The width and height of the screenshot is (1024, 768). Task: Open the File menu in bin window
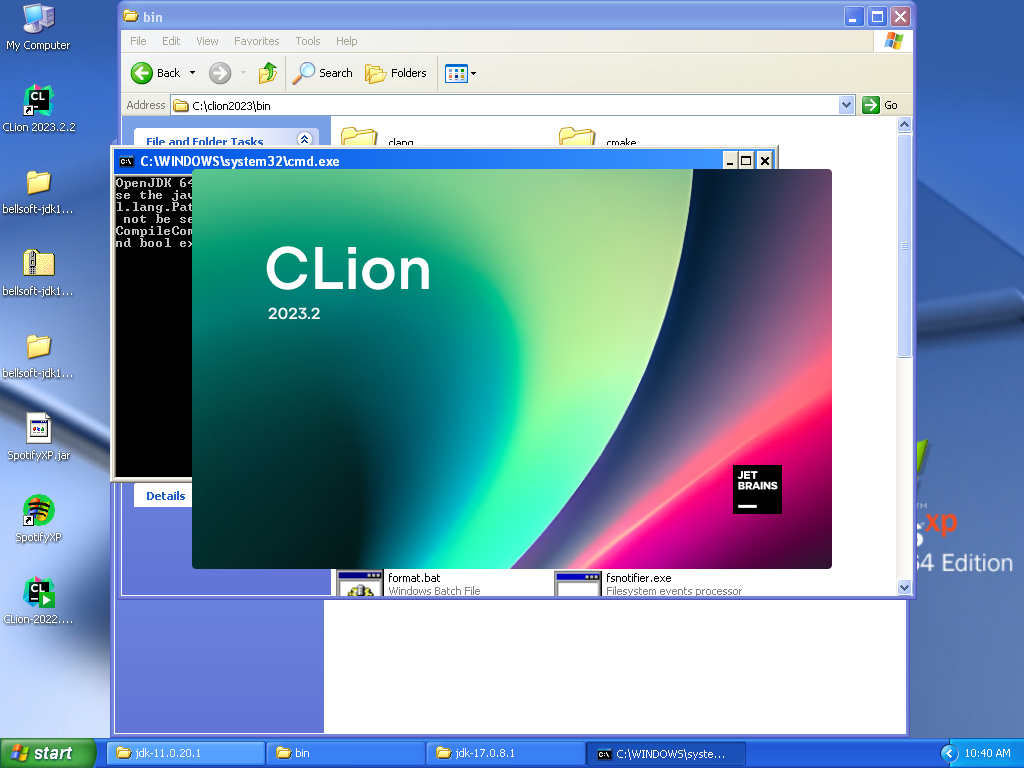(138, 41)
